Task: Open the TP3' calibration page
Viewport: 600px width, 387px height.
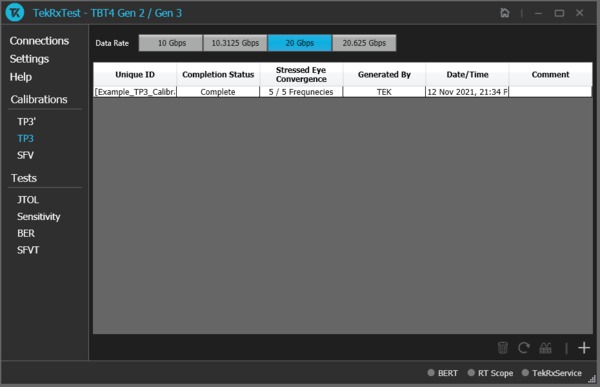Action: coord(26,121)
